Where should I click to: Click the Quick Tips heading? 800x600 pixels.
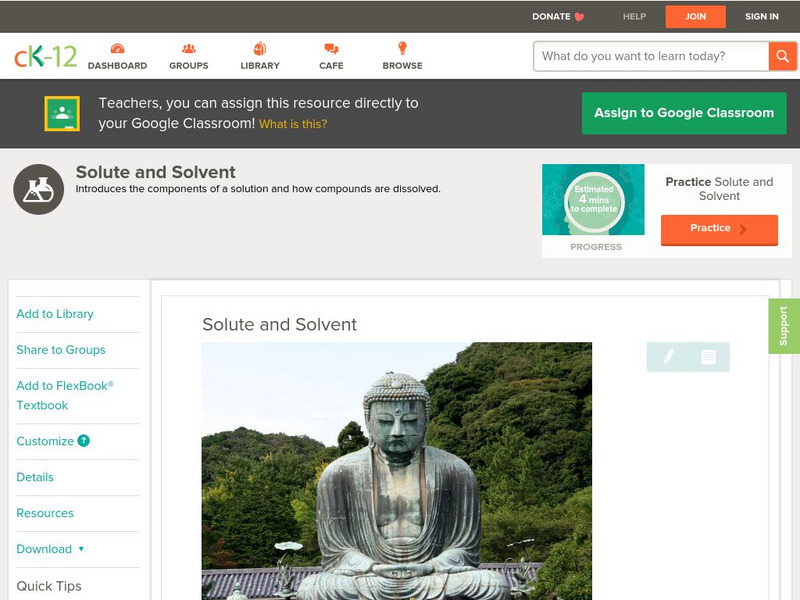point(49,586)
